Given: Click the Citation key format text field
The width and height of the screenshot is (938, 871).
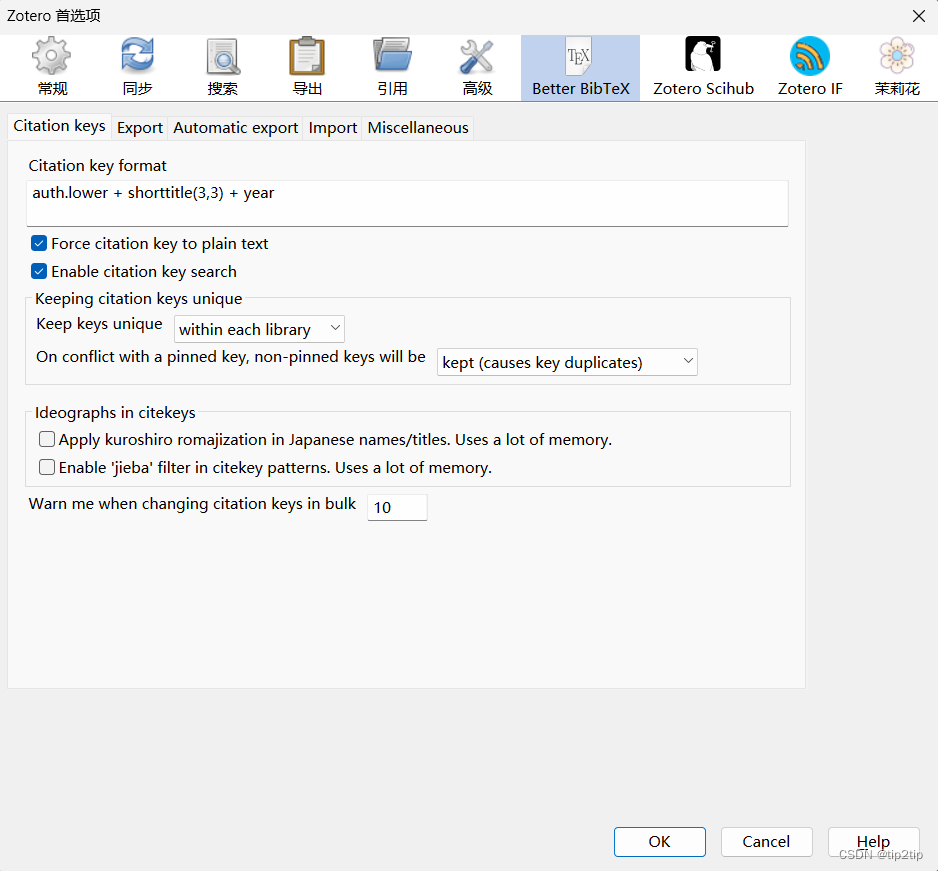Looking at the screenshot, I should click(x=407, y=203).
